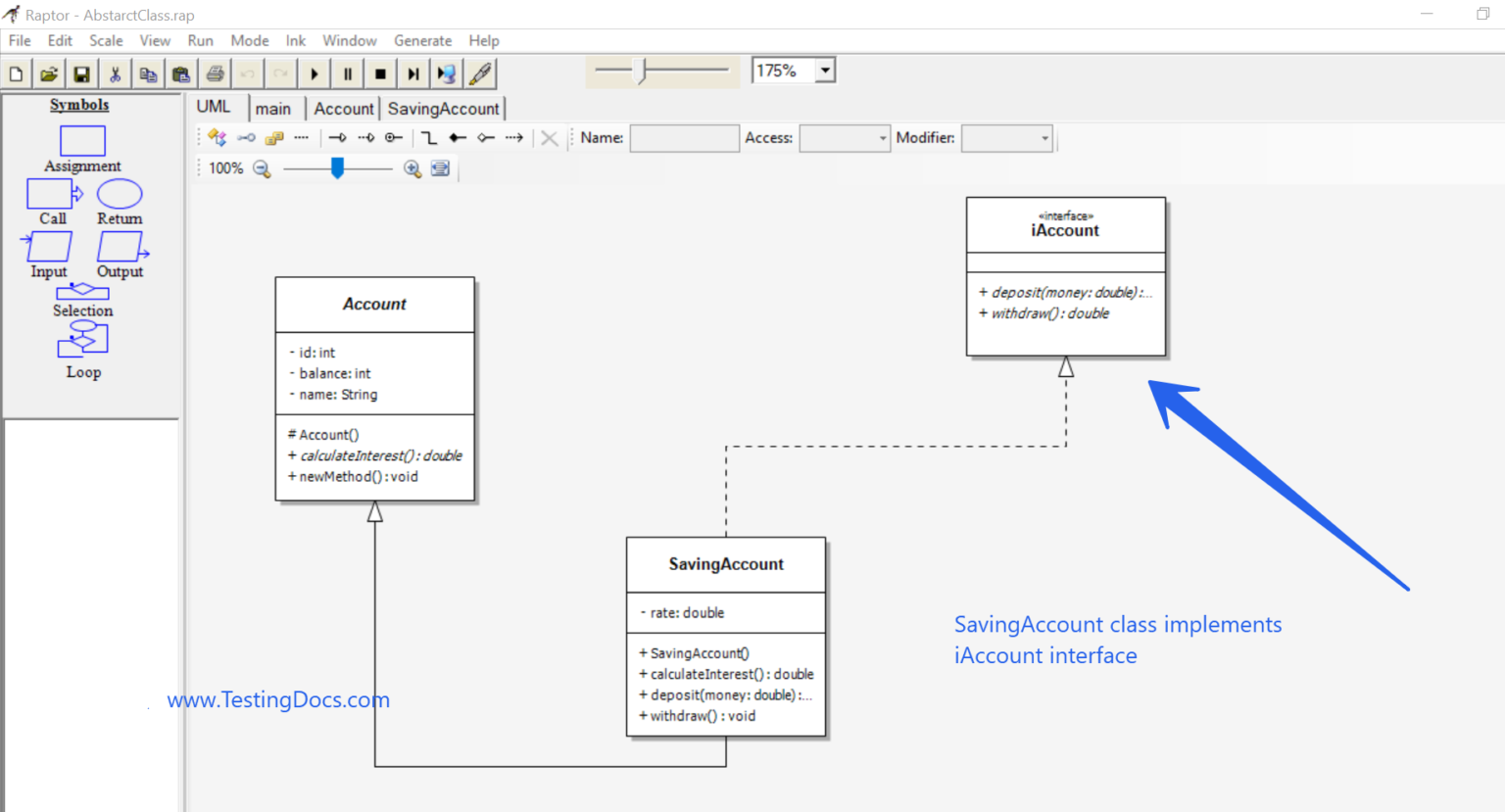The image size is (1505, 812).
Task: Select the Call symbol
Action: coord(51,194)
